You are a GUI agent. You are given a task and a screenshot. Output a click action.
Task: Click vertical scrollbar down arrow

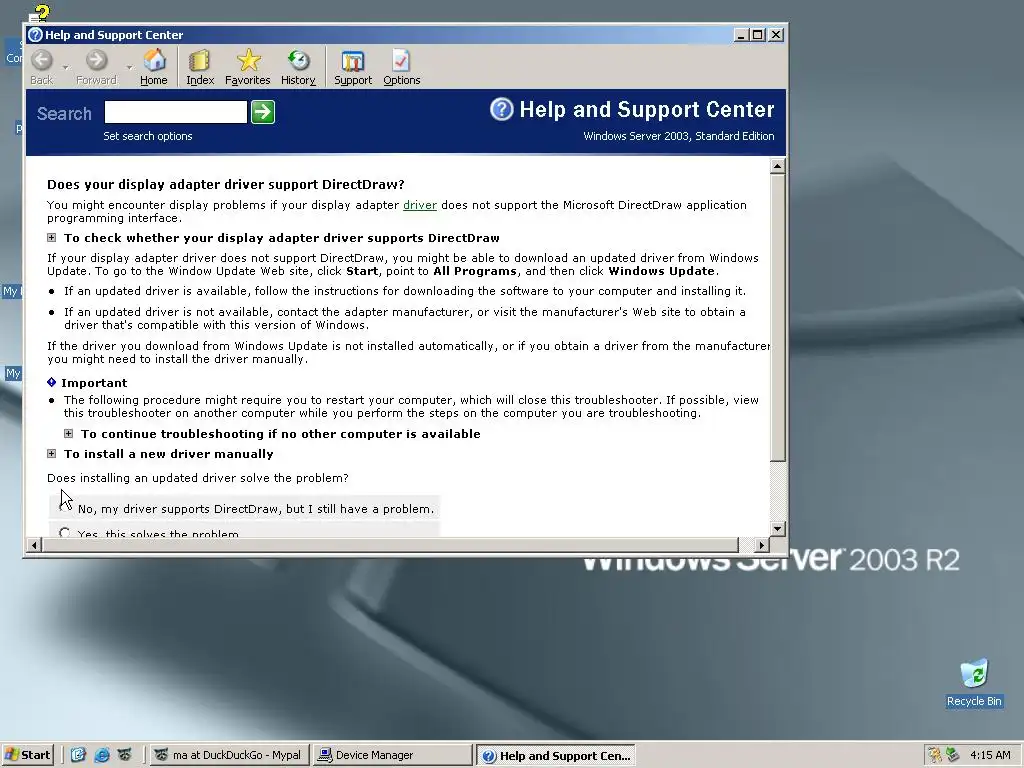coord(777,528)
